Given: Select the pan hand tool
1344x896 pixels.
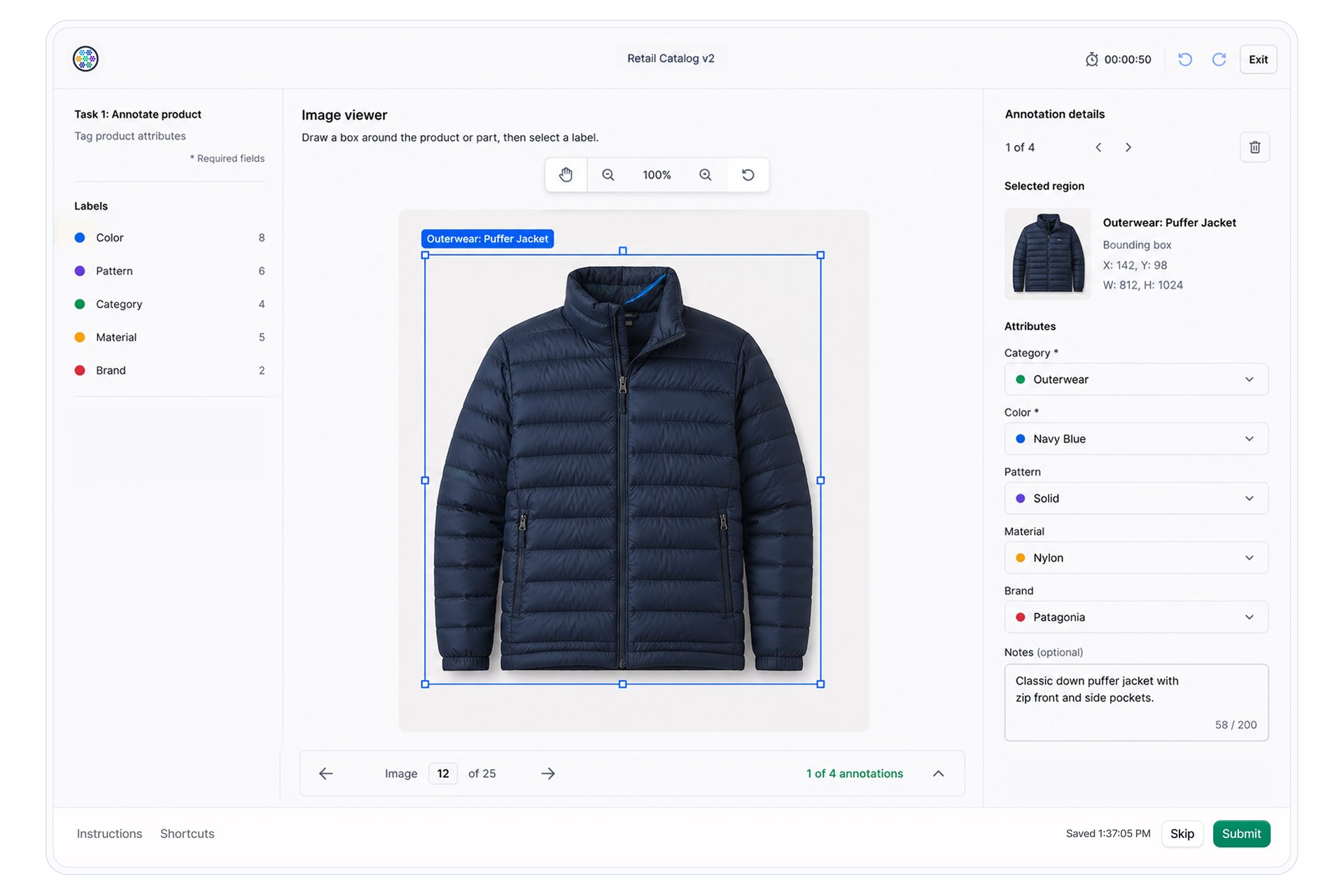Looking at the screenshot, I should point(566,175).
